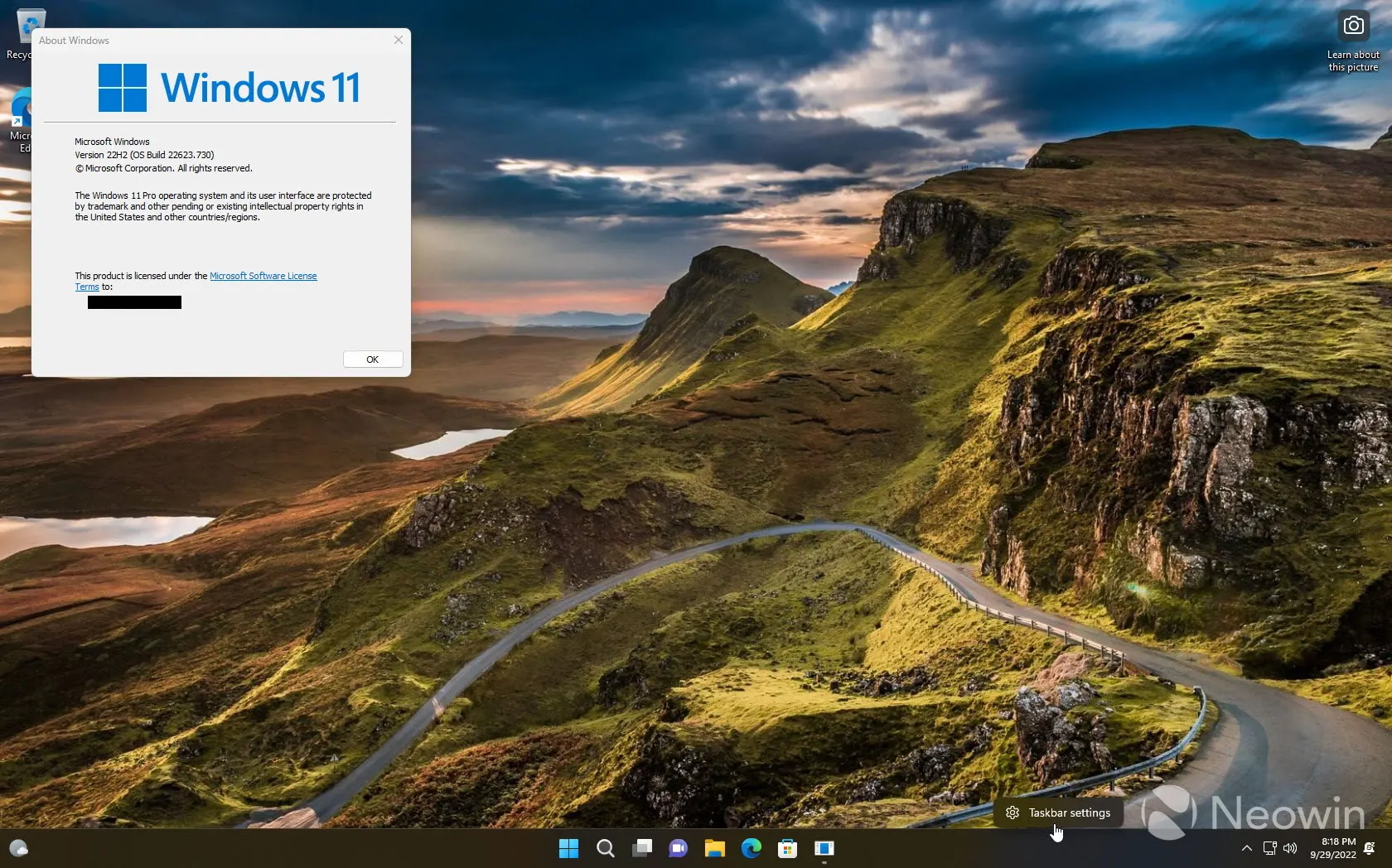Click the volume speaker icon in tray
Screen dimensions: 1392x868
pyautogui.click(x=1290, y=848)
